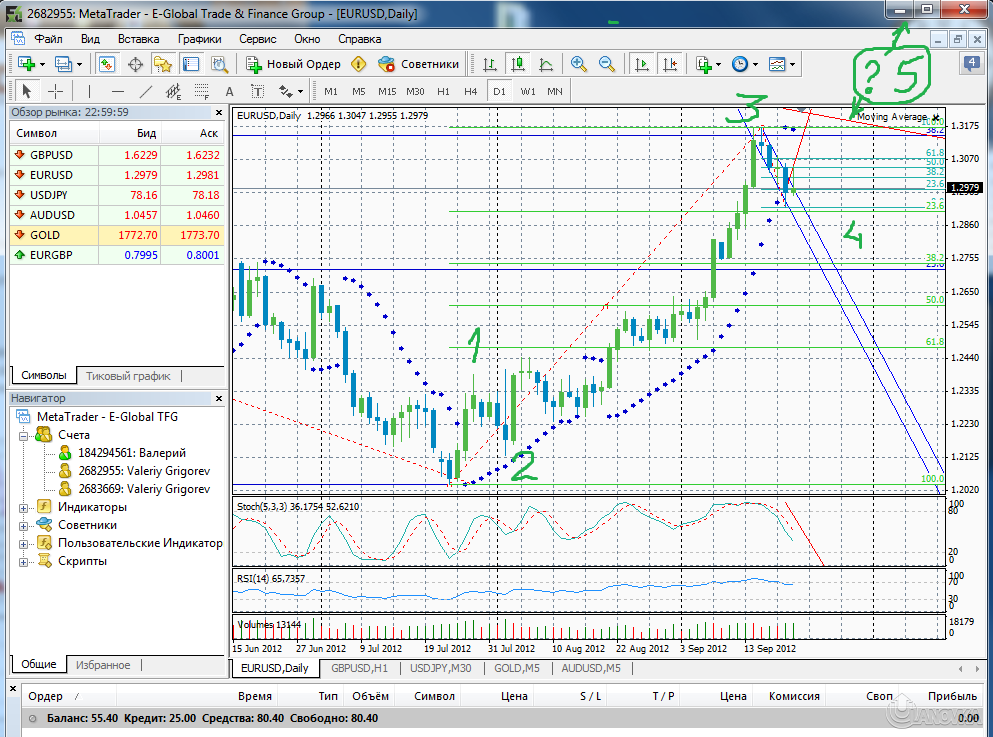Toggle Market Watch panel visibility

click(x=106, y=64)
